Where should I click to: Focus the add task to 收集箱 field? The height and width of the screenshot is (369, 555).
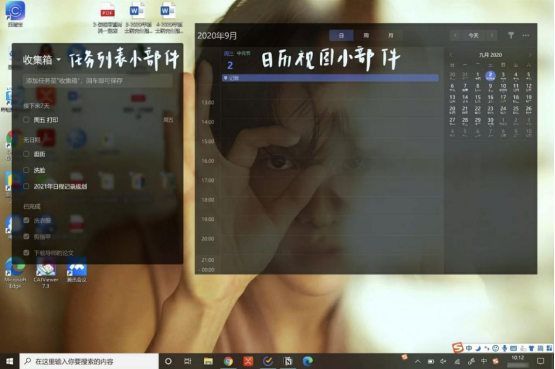pyautogui.click(x=98, y=81)
